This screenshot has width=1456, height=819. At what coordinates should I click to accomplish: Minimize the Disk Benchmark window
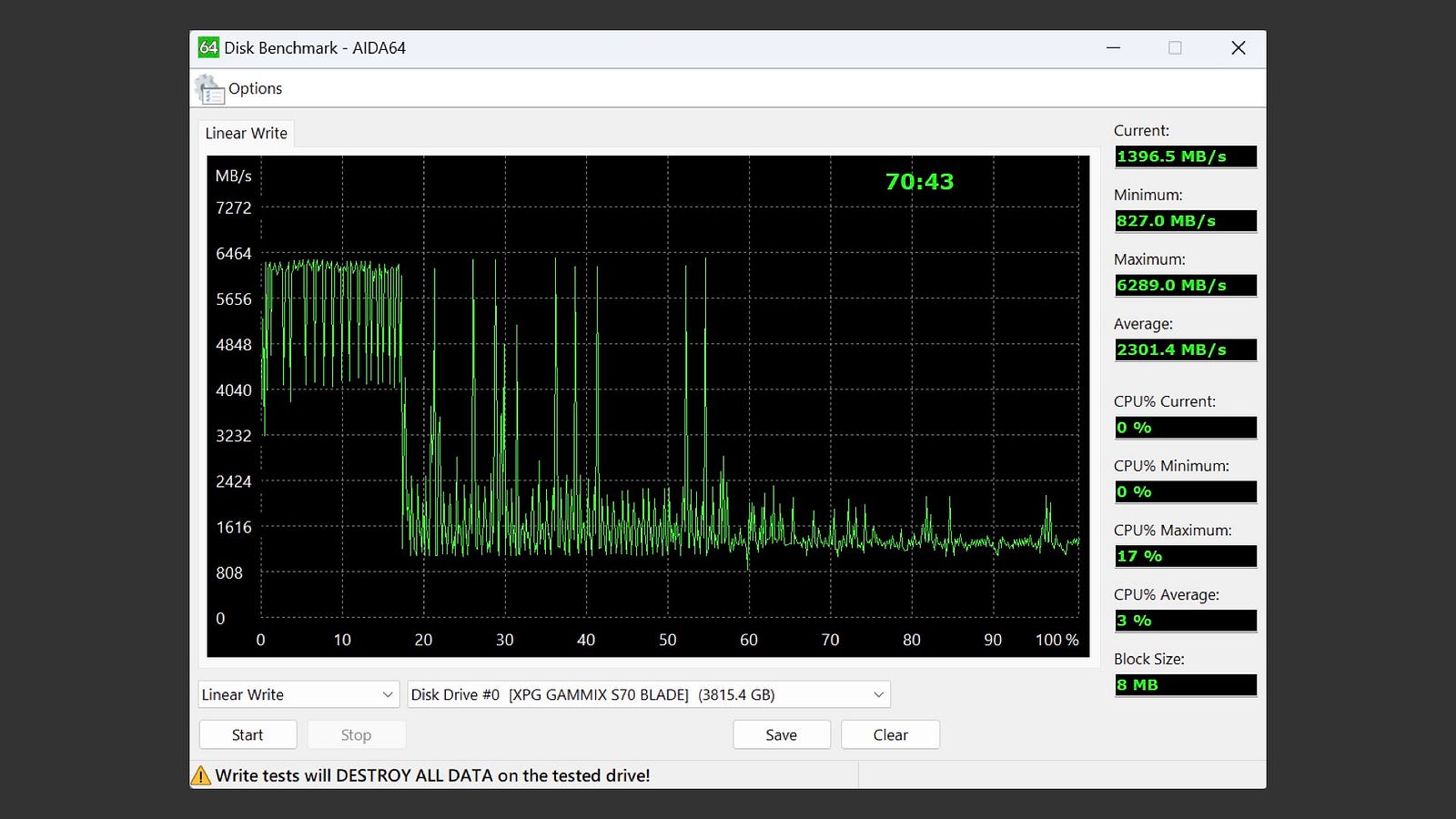tap(1113, 48)
